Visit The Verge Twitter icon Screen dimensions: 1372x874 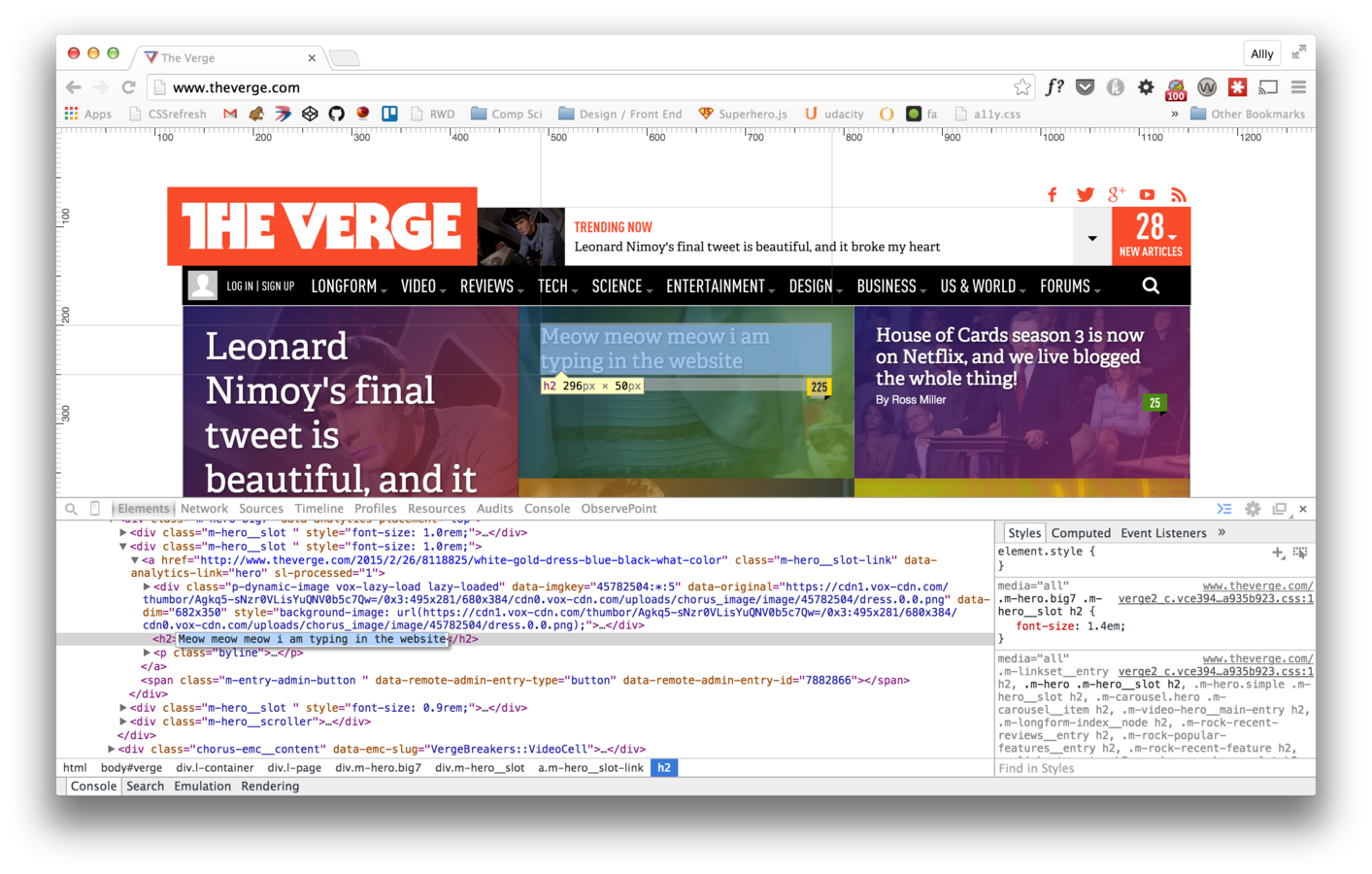click(x=1085, y=195)
